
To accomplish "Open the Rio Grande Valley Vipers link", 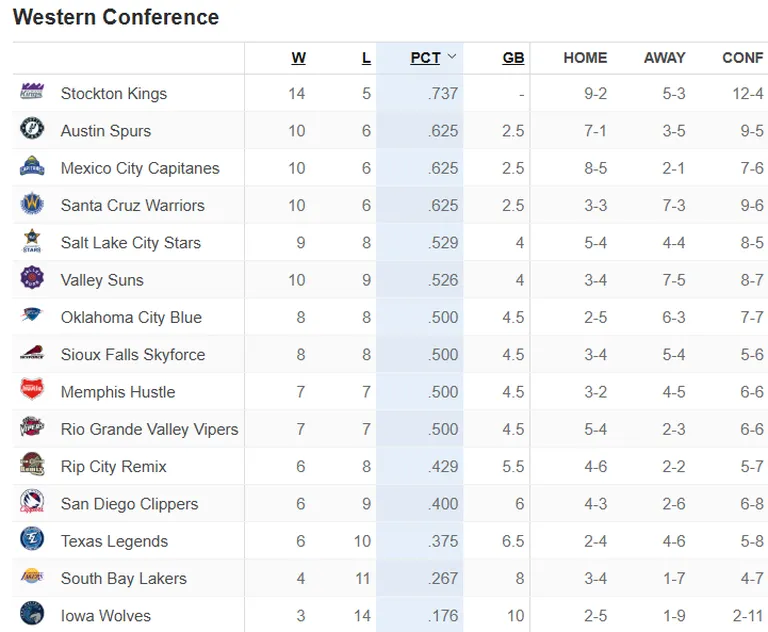I will (149, 429).
